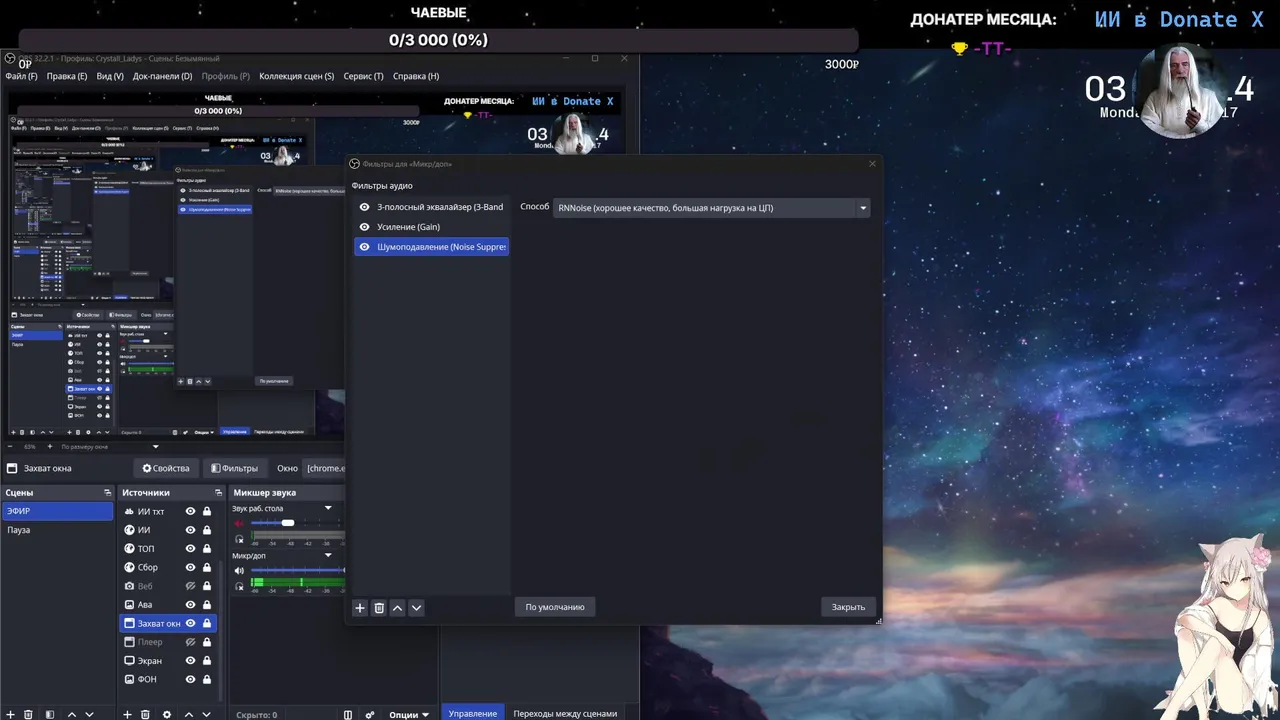Viewport: 1280px width, 720px height.
Task: Click the Звук раб. стола volume slider
Action: [x=297, y=523]
